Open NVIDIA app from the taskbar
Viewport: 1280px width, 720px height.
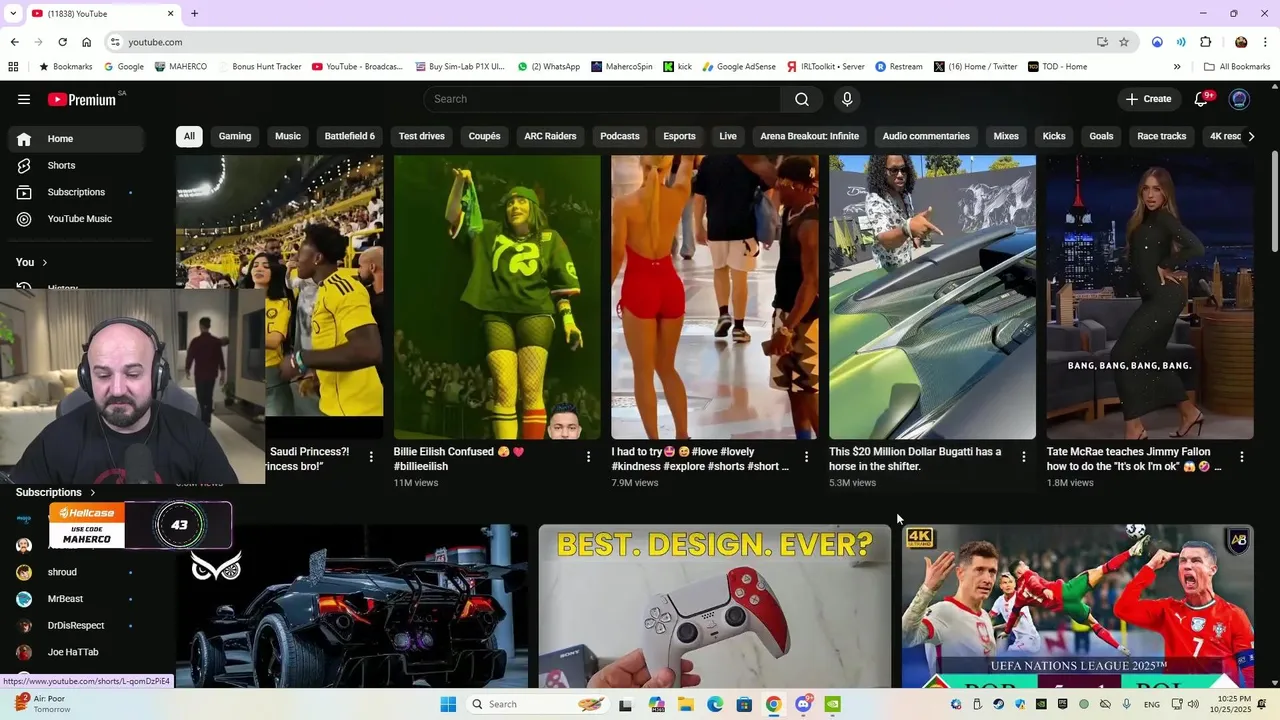point(833,704)
